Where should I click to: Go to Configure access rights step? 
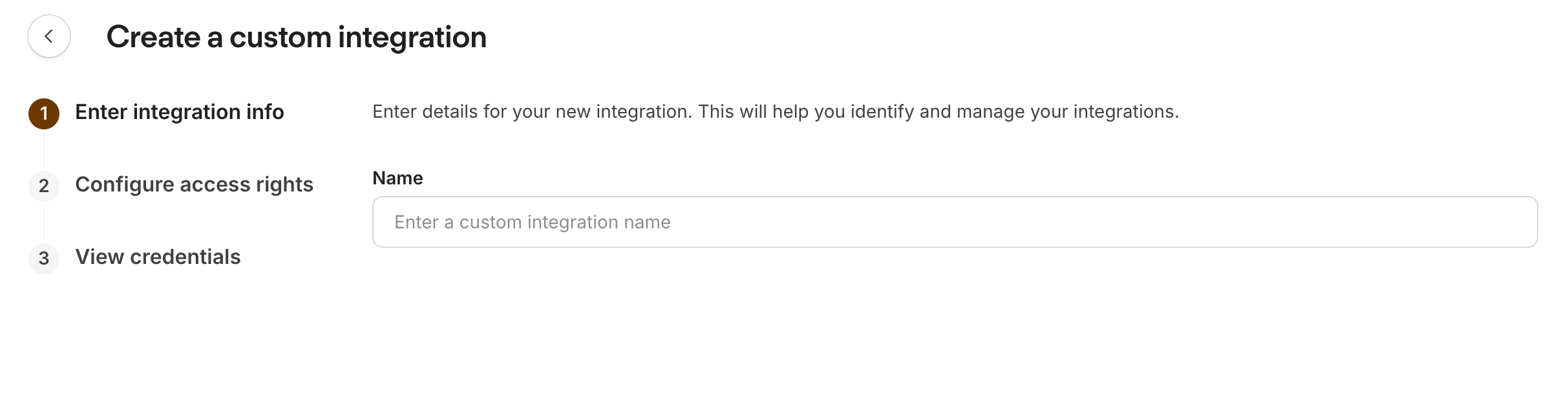(x=194, y=184)
